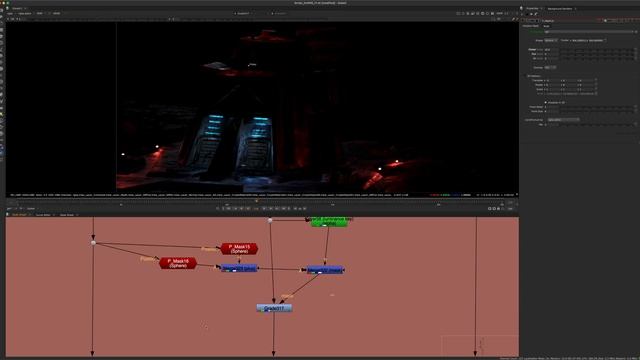Click the rotate x value field

552,85
